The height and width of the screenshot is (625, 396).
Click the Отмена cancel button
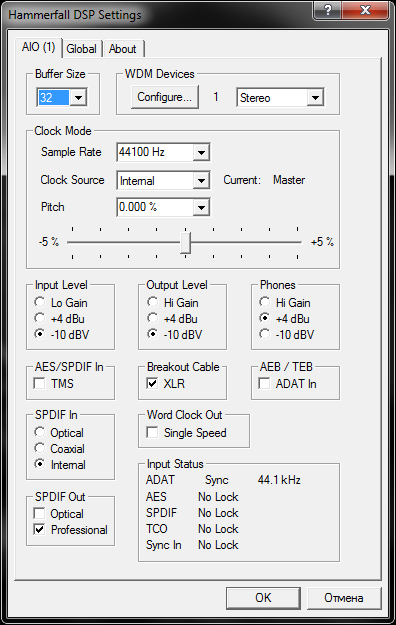[x=344, y=598]
